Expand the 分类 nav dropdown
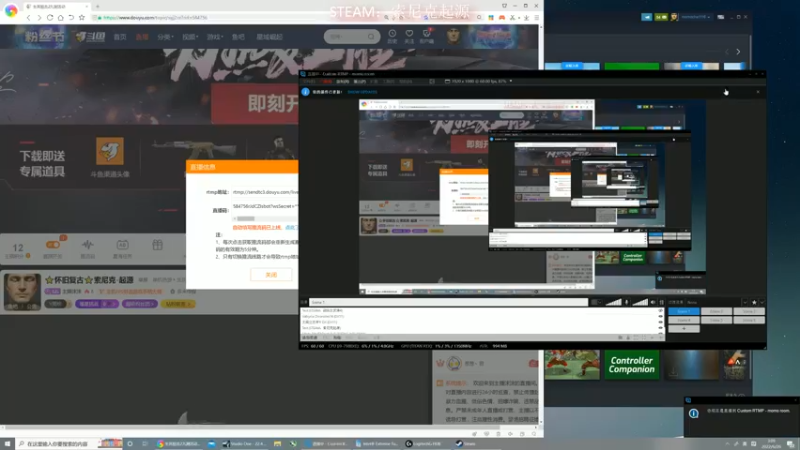 [x=165, y=37]
